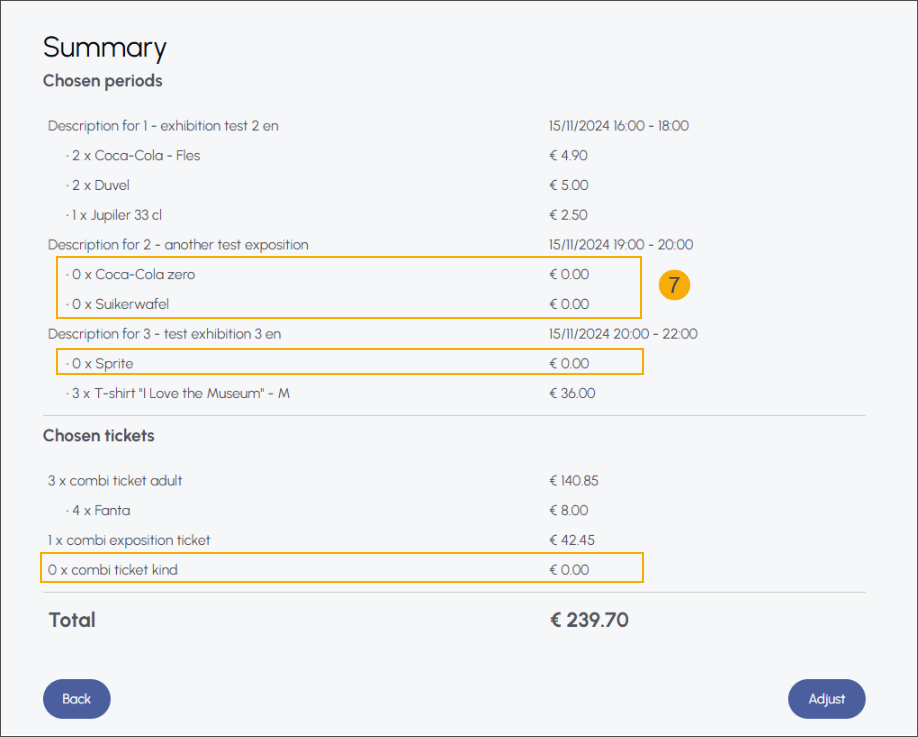Select the T-shirt "I Love the Museum" item
Viewport: 918px width, 737px height.
tap(178, 393)
